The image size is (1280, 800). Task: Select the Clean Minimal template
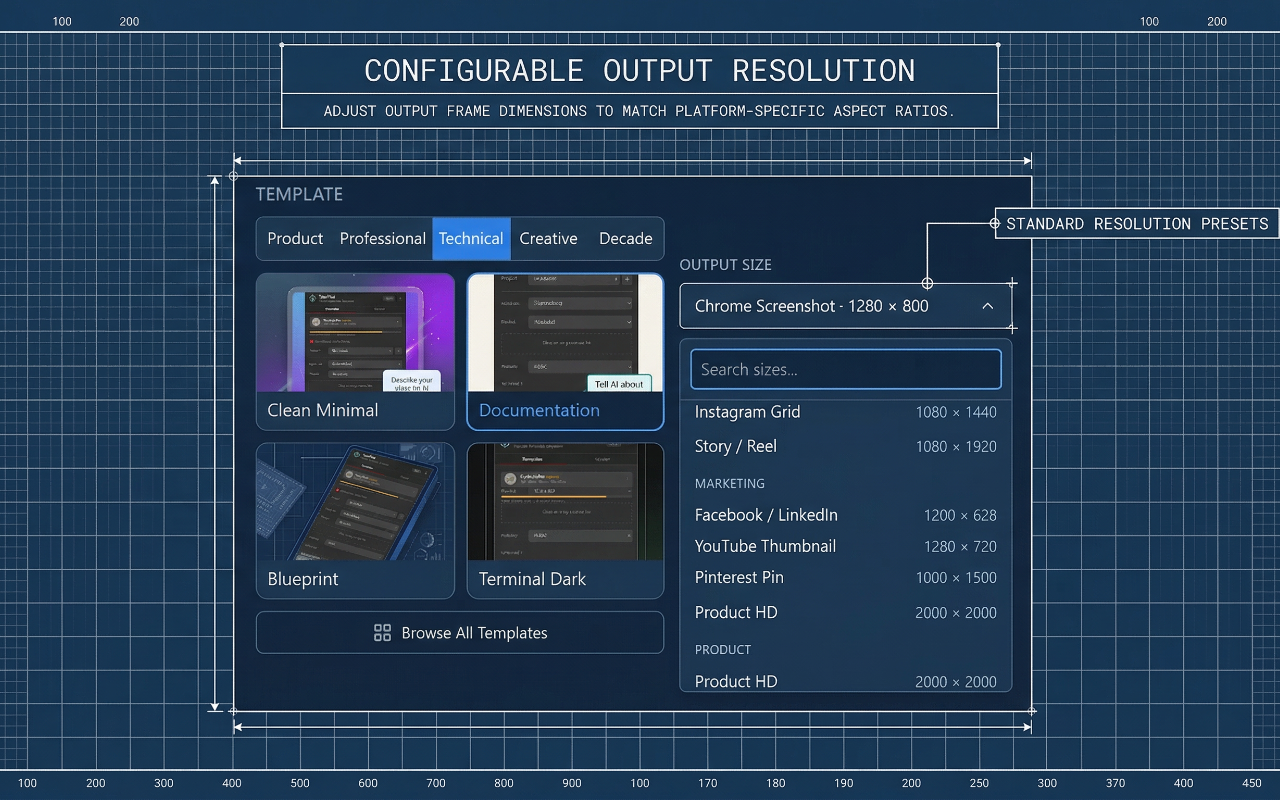(x=355, y=350)
